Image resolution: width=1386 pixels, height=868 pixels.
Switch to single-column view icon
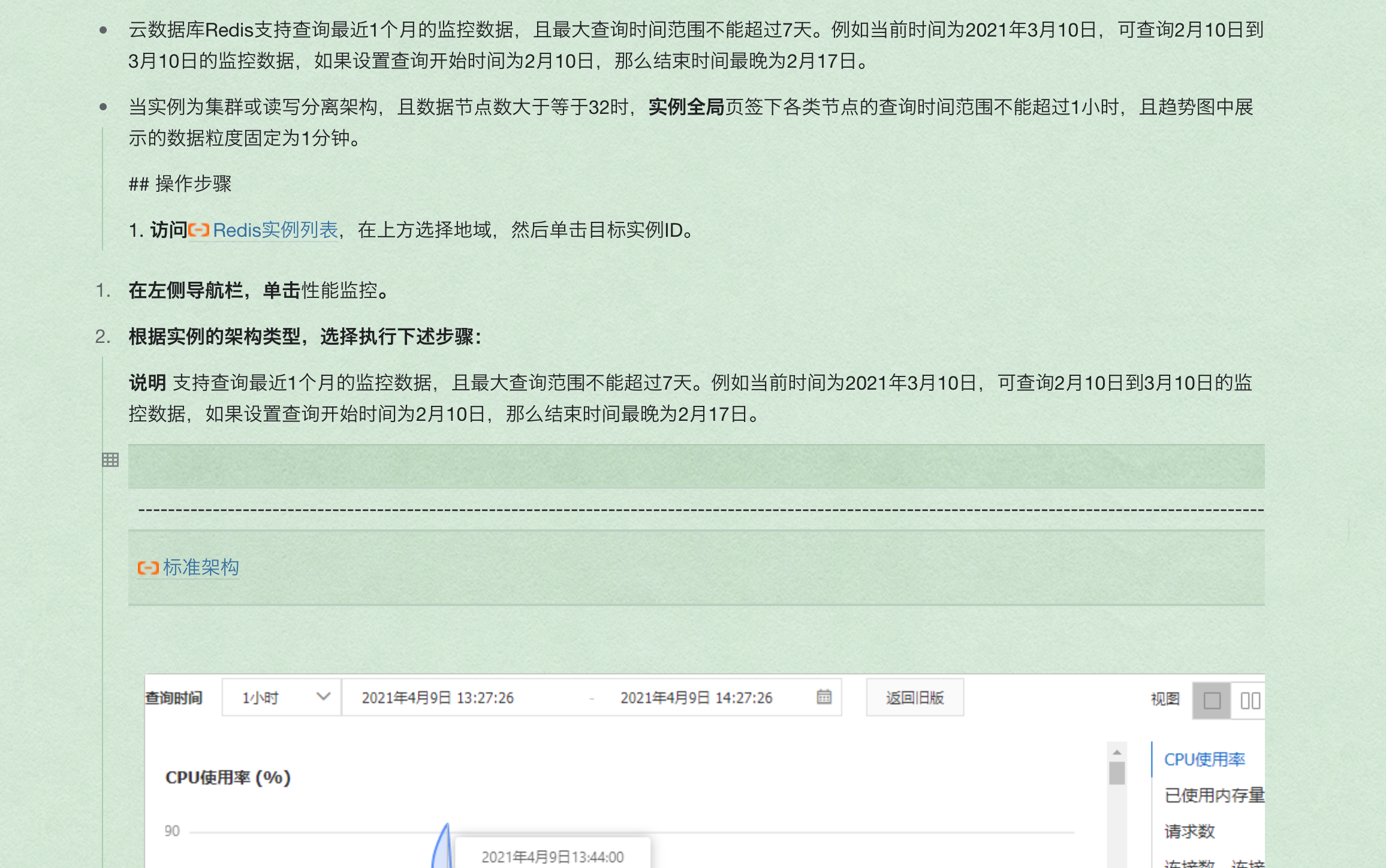[x=1212, y=700]
